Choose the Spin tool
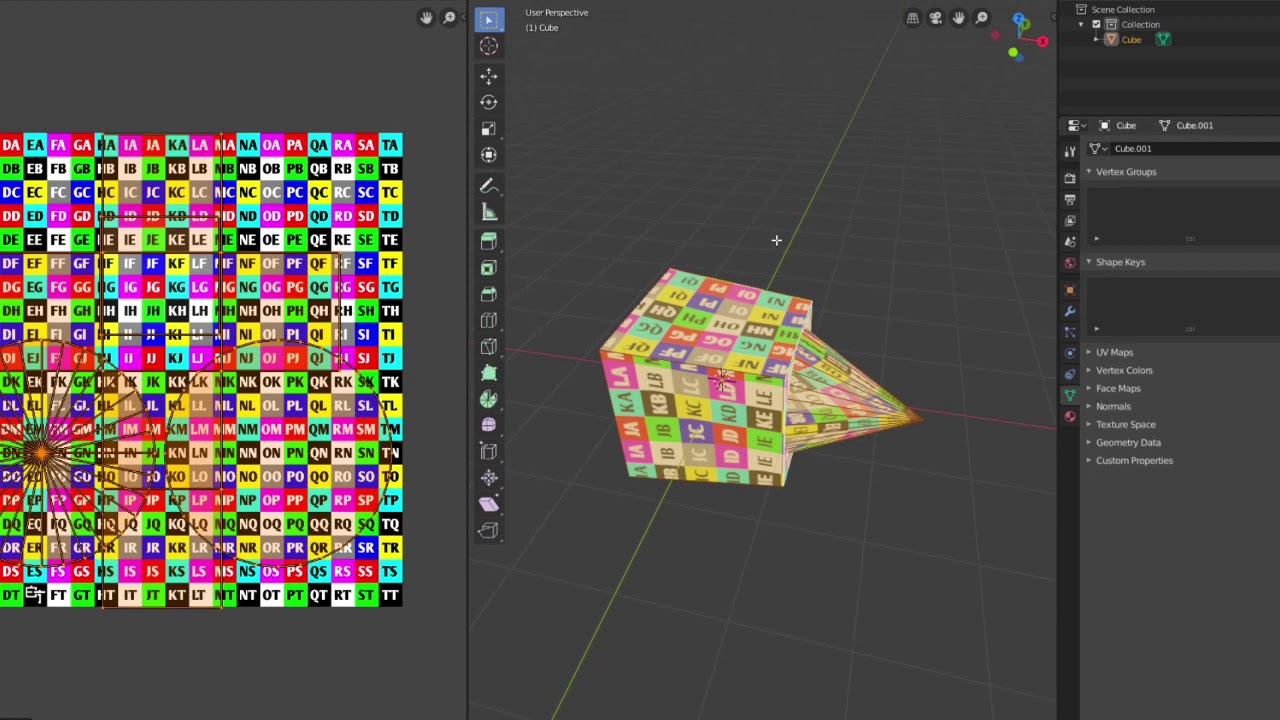The width and height of the screenshot is (1280, 720). 488,399
